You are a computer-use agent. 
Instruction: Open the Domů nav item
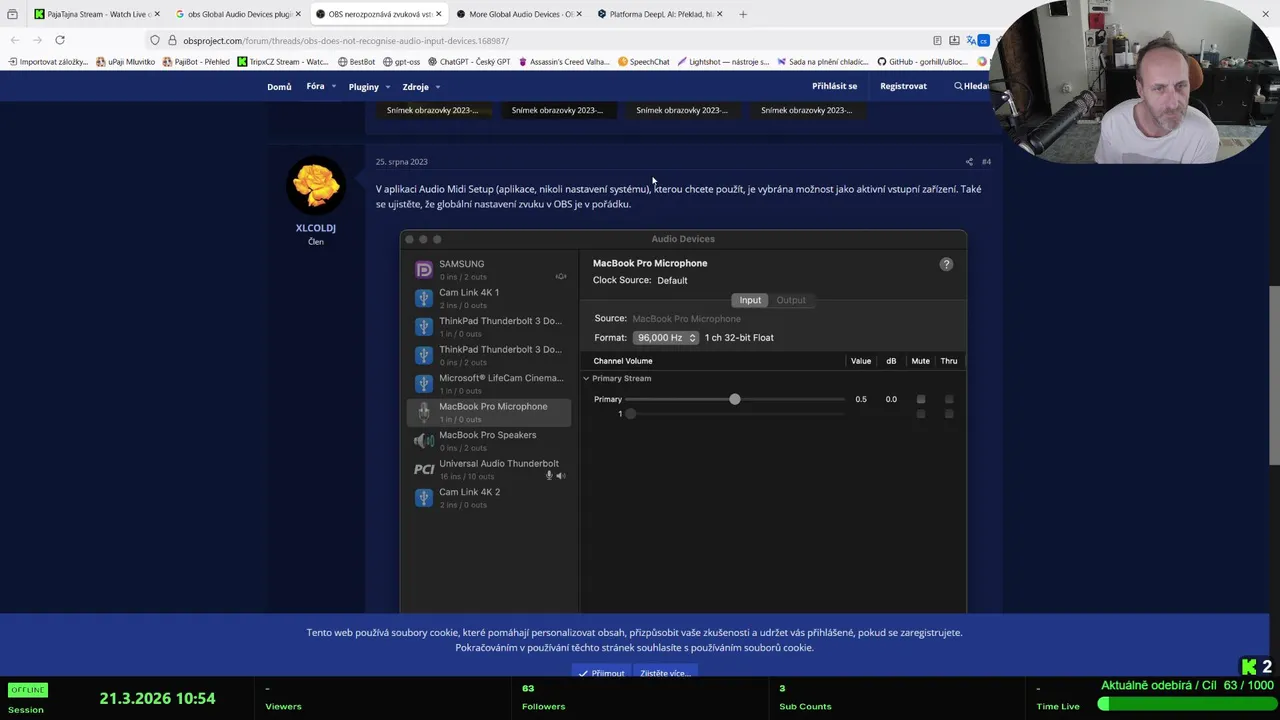279,87
